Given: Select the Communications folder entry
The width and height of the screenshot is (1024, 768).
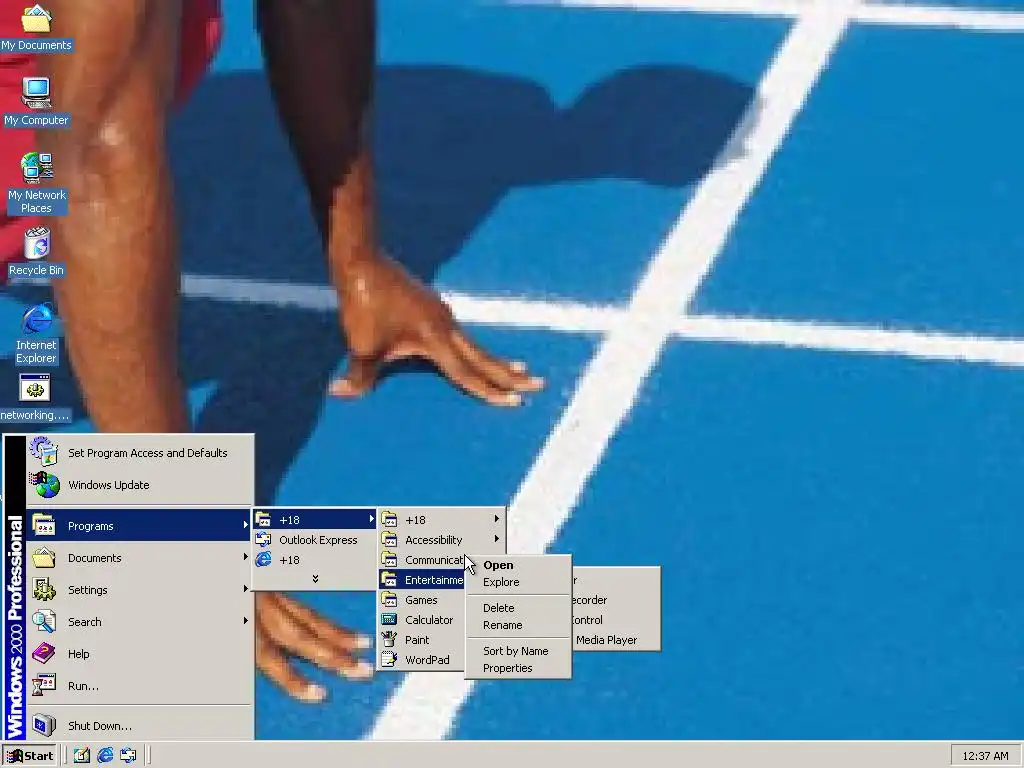Looking at the screenshot, I should pos(422,560).
